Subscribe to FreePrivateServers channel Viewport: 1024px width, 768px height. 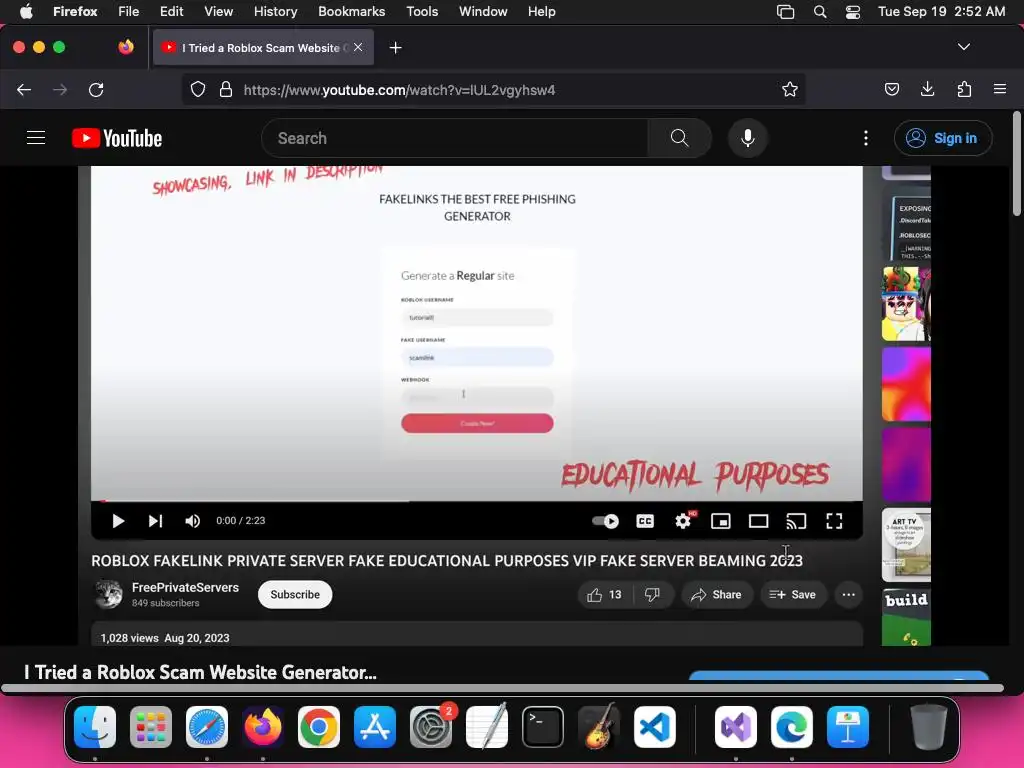tap(295, 595)
